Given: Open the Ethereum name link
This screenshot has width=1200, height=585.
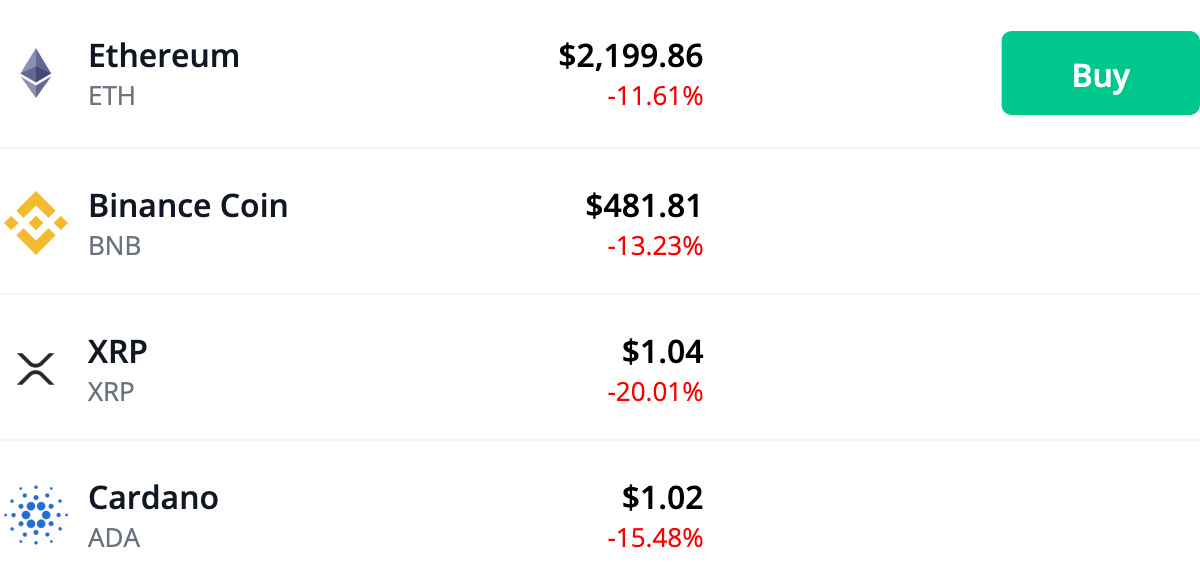Looking at the screenshot, I should [x=164, y=56].
